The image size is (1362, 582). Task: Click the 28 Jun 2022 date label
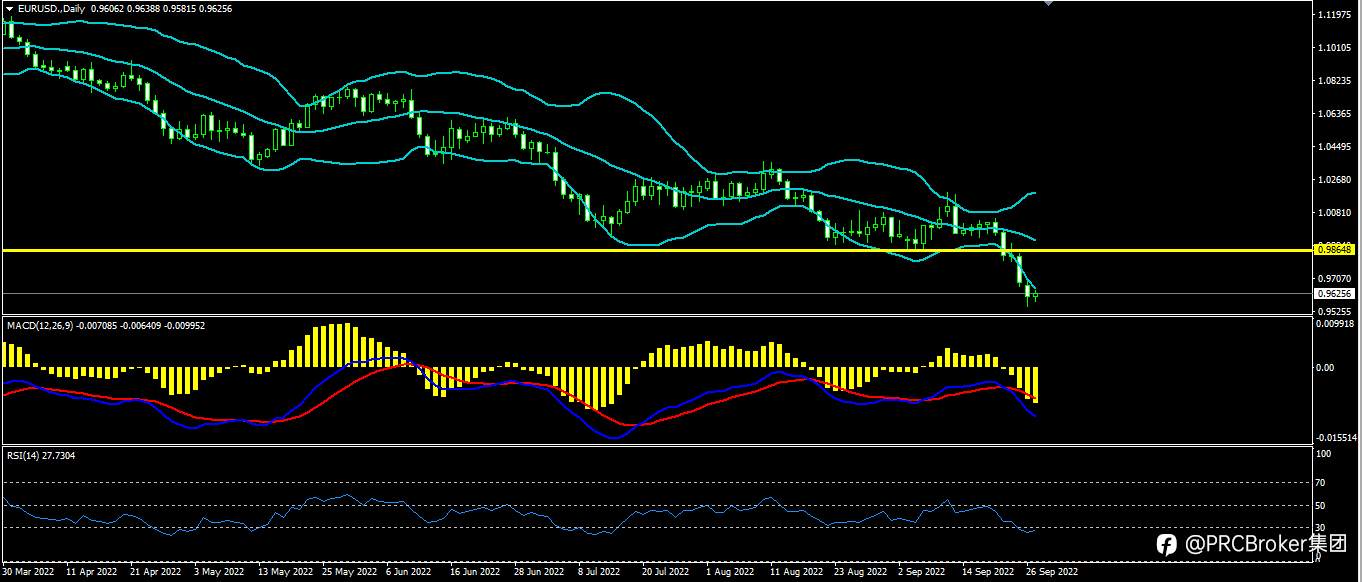[x=539, y=573]
